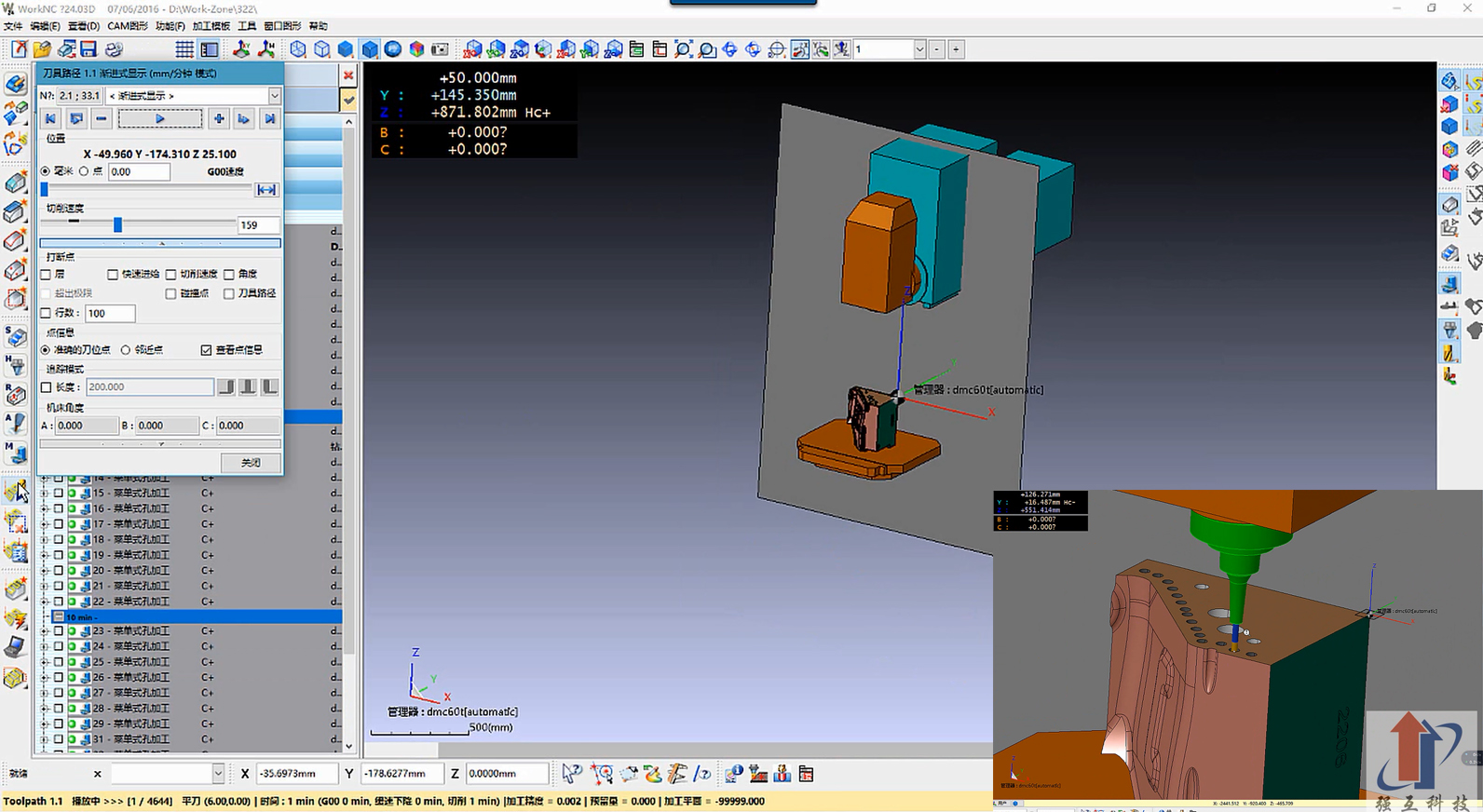
Task: Enable the 切削速度 breakpoint checkbox
Action: click(171, 275)
